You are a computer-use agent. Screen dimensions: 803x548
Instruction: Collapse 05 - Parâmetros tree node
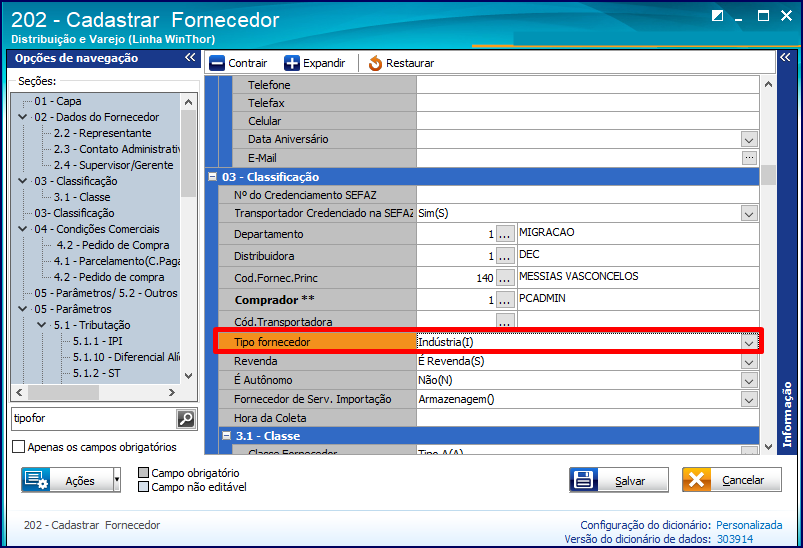[x=23, y=309]
